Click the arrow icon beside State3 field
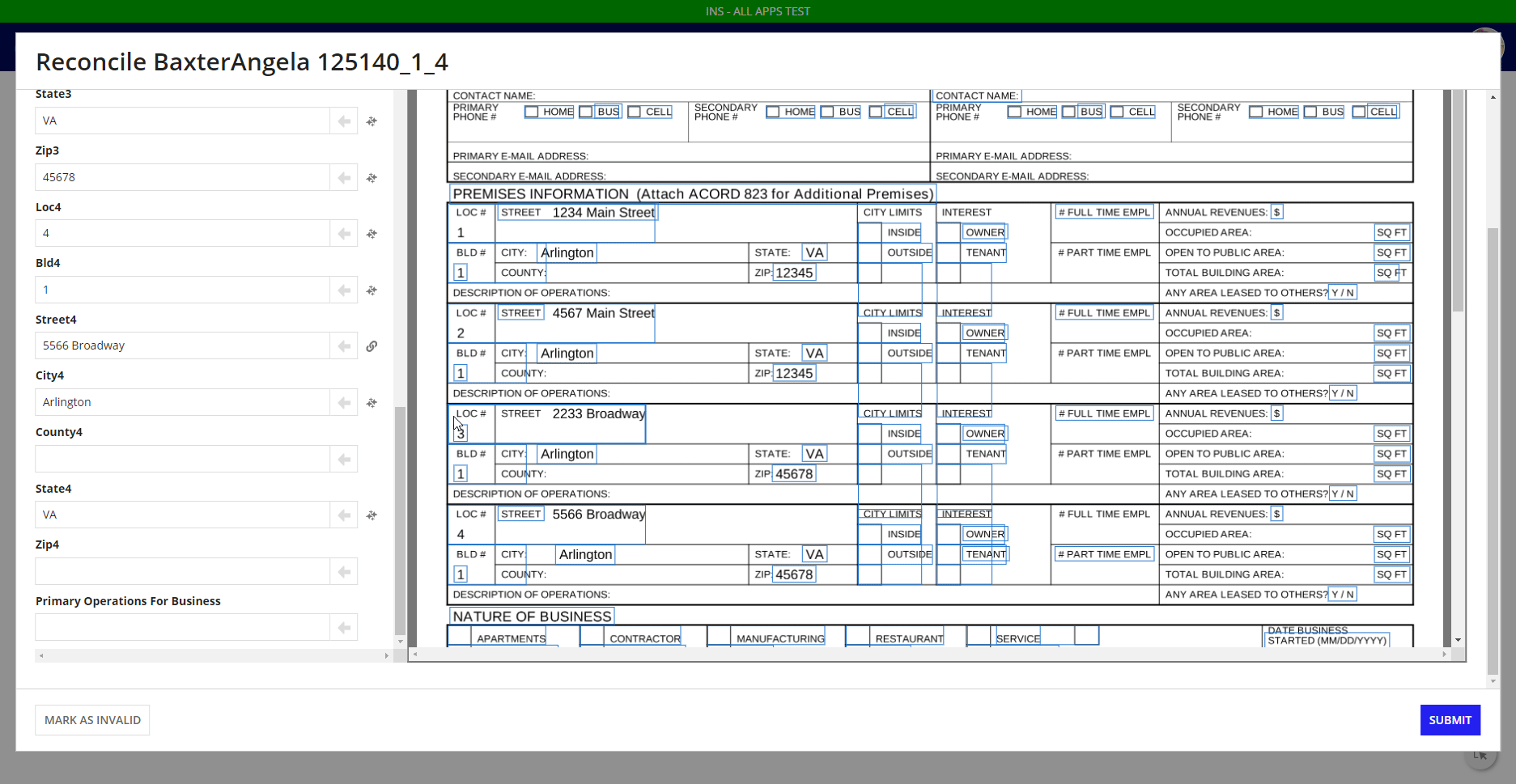 [x=344, y=121]
